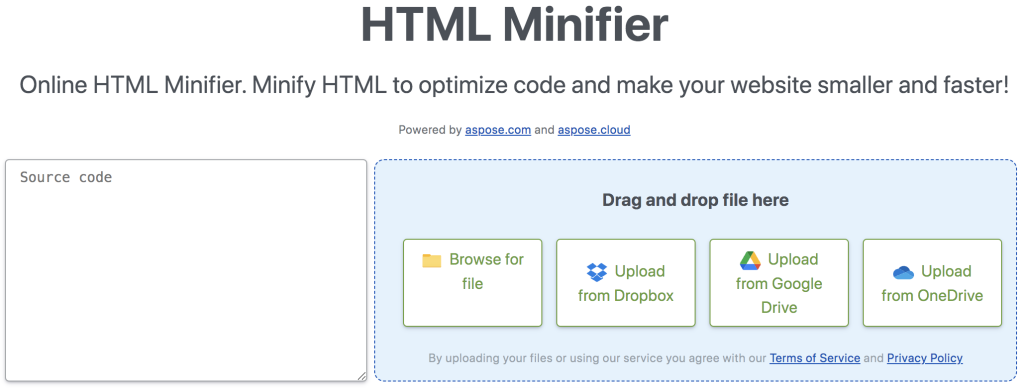1024x388 pixels.
Task: Select 'from OneDrive' upload button text
Action: click(932, 296)
